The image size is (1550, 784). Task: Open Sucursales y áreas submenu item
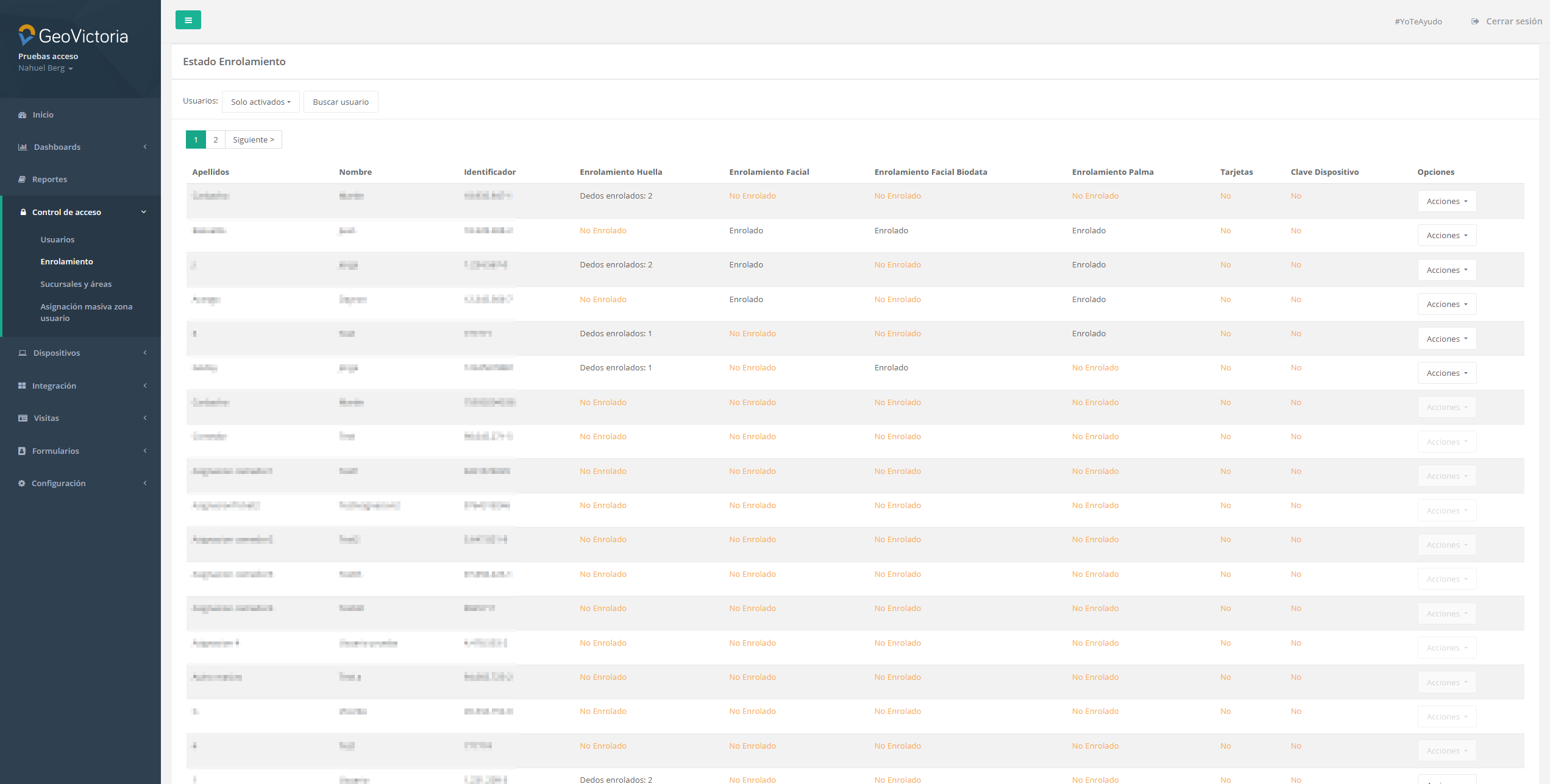click(x=76, y=284)
